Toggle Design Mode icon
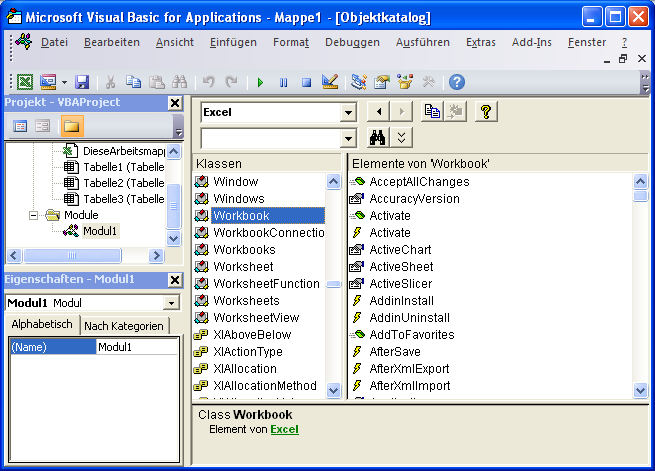The height and width of the screenshot is (471, 655). tap(330, 82)
